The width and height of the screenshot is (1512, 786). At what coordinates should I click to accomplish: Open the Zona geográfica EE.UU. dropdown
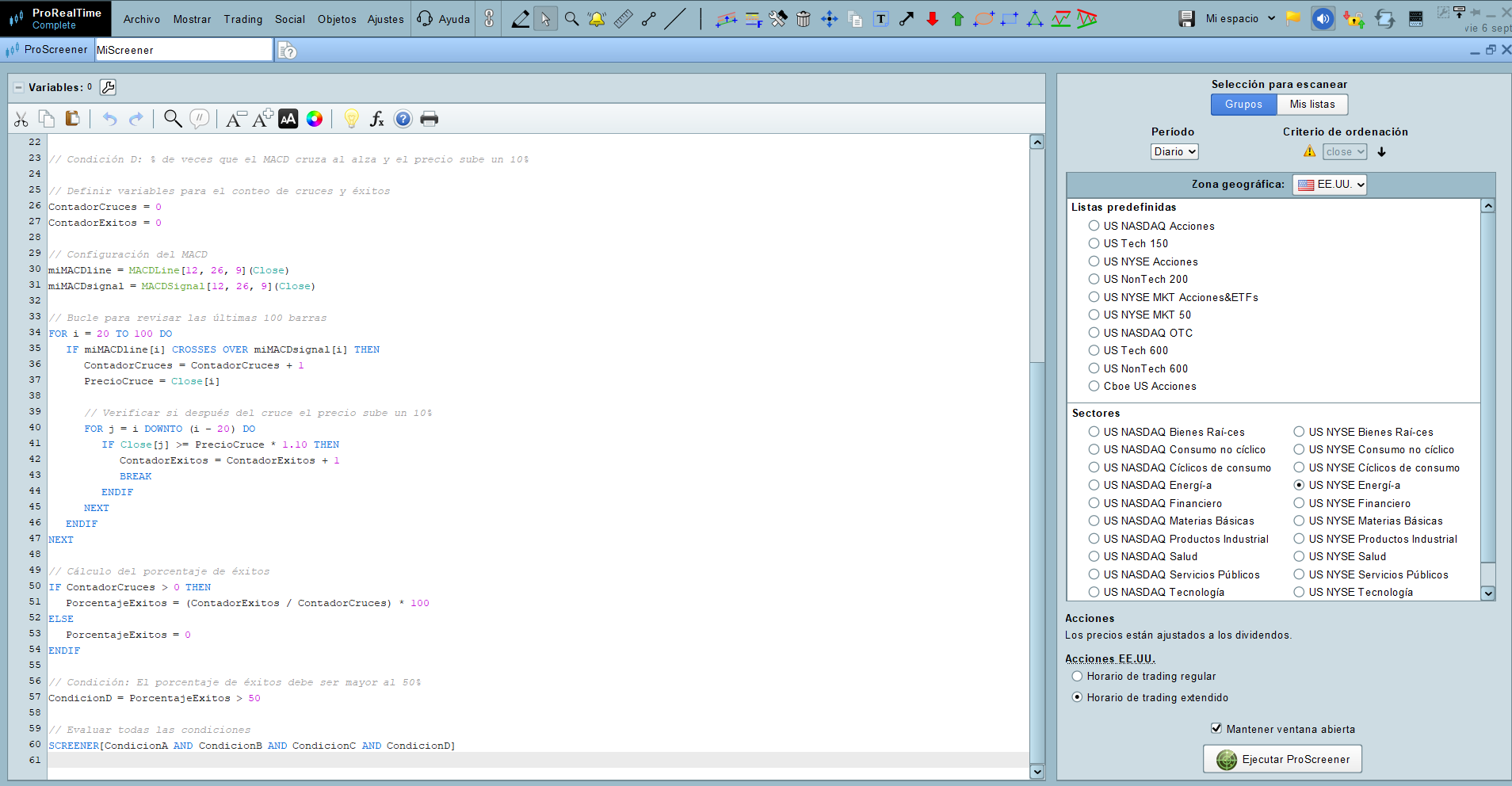pos(1329,185)
